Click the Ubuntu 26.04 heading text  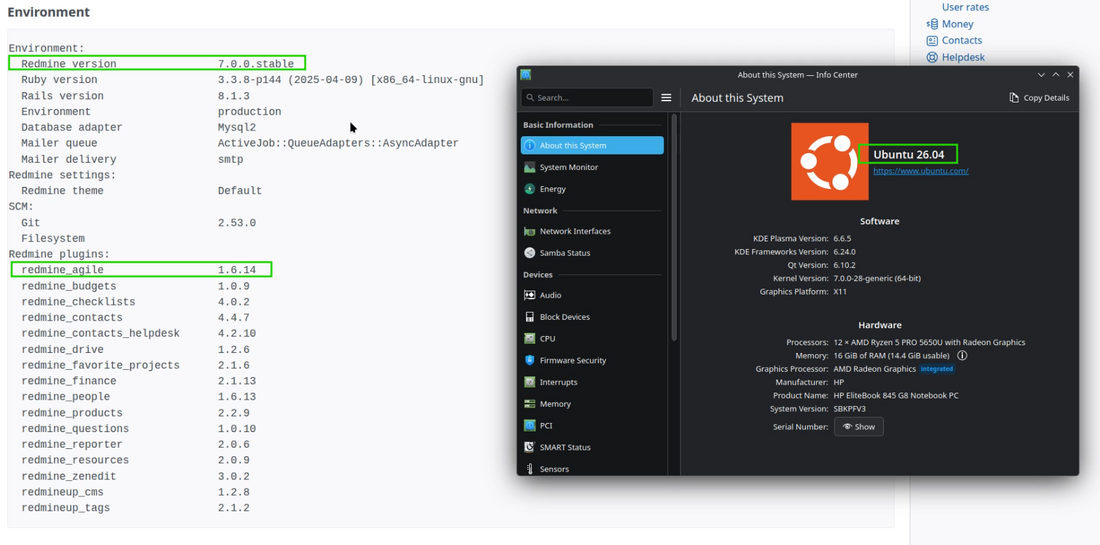(907, 154)
